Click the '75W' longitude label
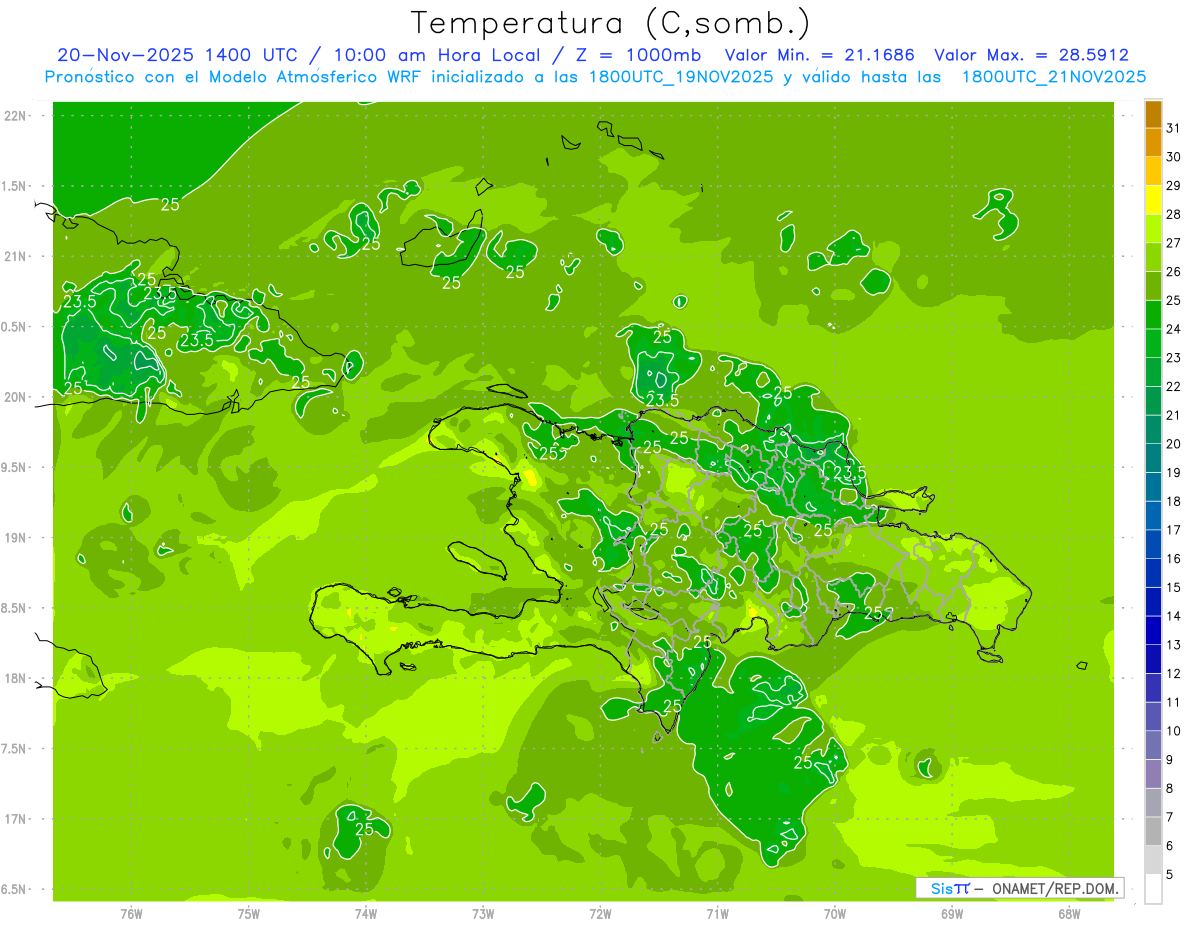Image resolution: width=1200 pixels, height=927 pixels. pyautogui.click(x=248, y=914)
